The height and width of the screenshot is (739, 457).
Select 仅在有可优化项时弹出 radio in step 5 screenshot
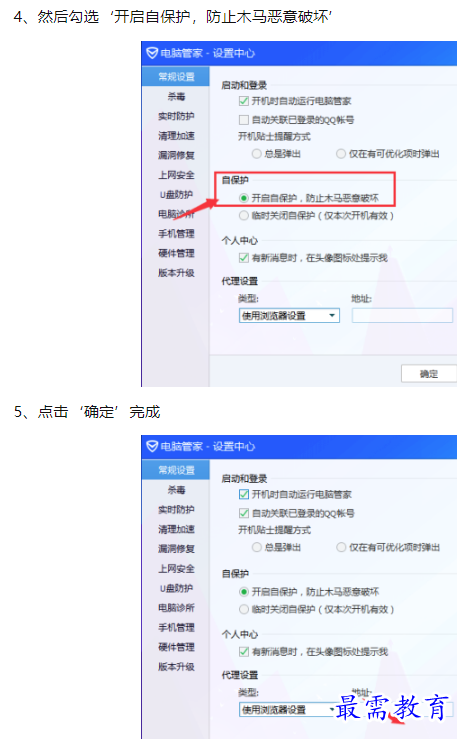pyautogui.click(x=341, y=547)
